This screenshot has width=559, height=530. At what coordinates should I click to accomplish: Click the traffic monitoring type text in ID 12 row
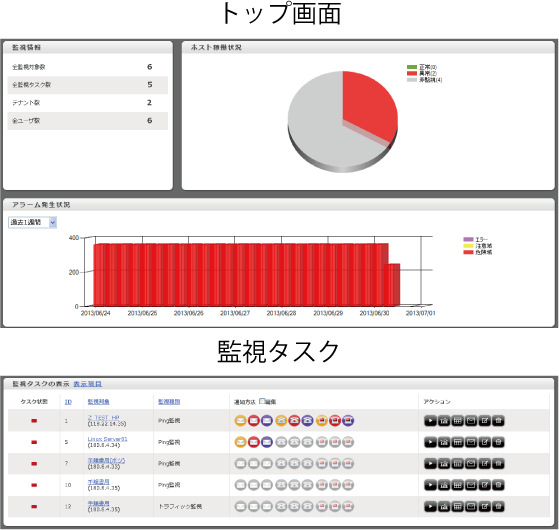pos(180,506)
